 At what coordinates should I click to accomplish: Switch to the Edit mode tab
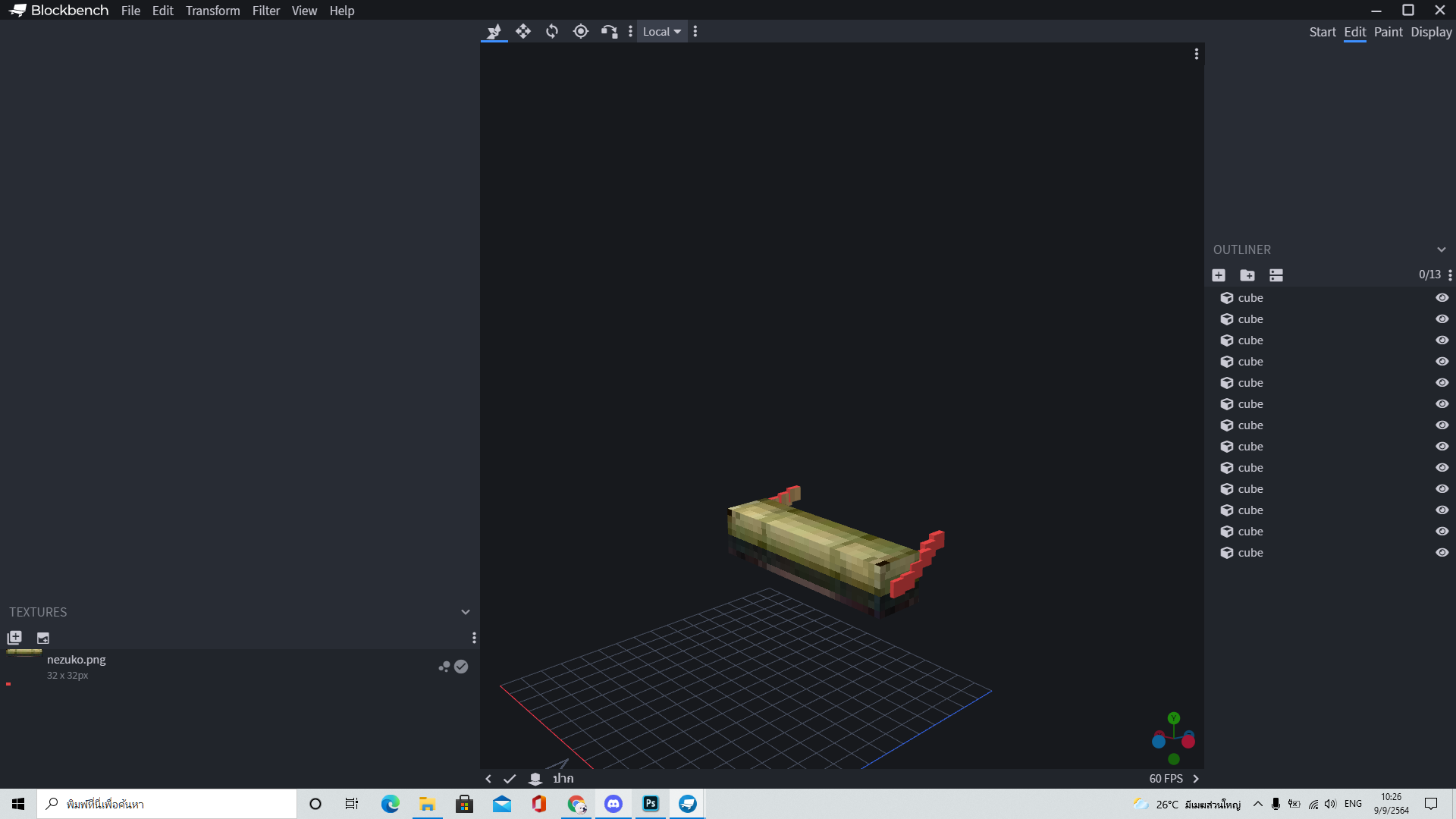[x=1355, y=32]
